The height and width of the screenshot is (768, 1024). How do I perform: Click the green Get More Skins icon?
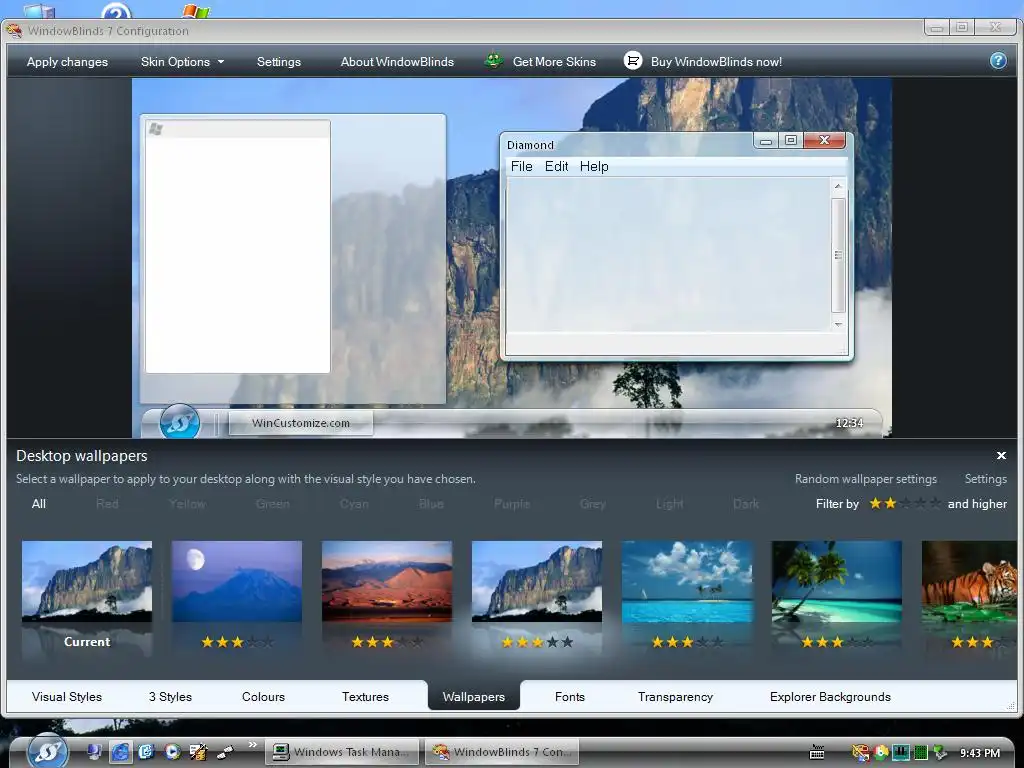493,61
